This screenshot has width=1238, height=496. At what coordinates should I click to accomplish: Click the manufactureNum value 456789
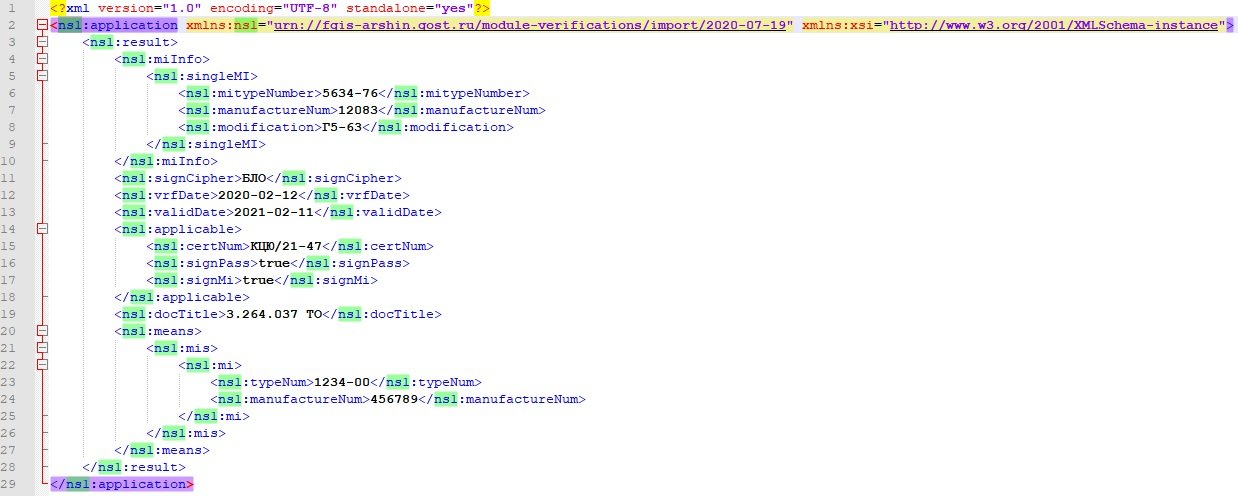(x=395, y=399)
